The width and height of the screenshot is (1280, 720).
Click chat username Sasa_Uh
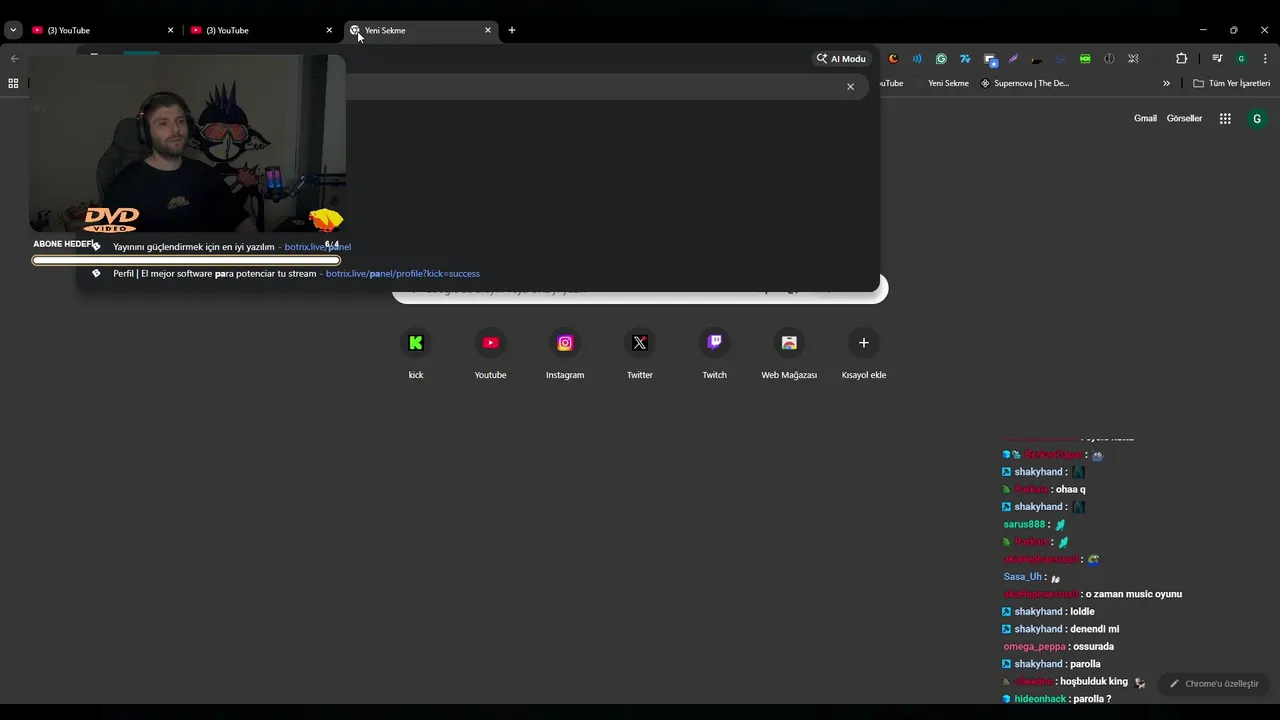click(1023, 577)
